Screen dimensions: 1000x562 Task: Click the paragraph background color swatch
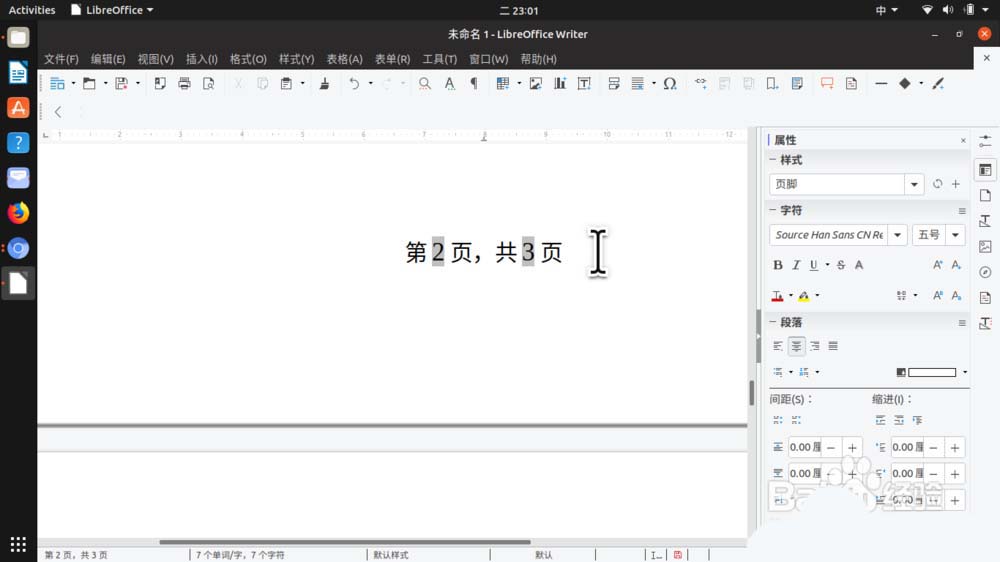pyautogui.click(x=930, y=372)
